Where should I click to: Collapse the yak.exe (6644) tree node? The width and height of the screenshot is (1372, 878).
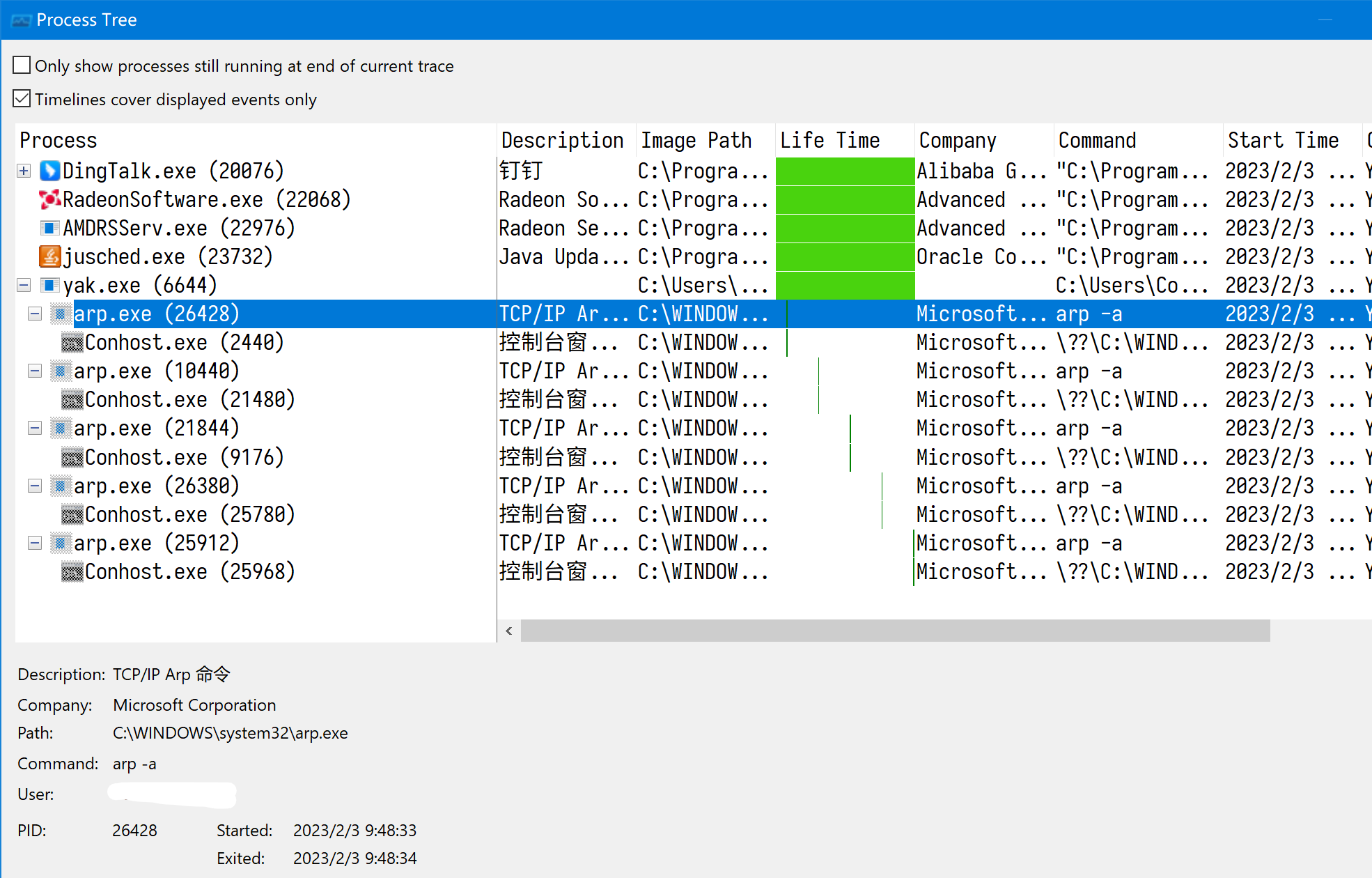[23, 285]
